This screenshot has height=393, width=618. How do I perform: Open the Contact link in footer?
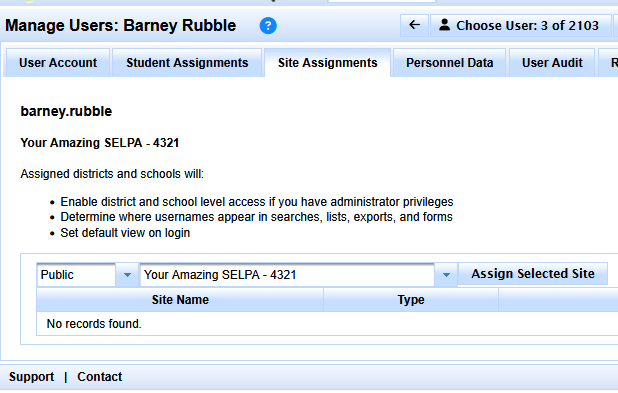pyautogui.click(x=100, y=377)
